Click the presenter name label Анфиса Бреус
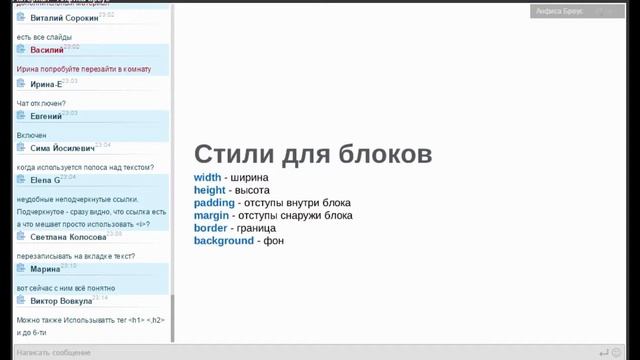This screenshot has width=640, height=360. [559, 11]
